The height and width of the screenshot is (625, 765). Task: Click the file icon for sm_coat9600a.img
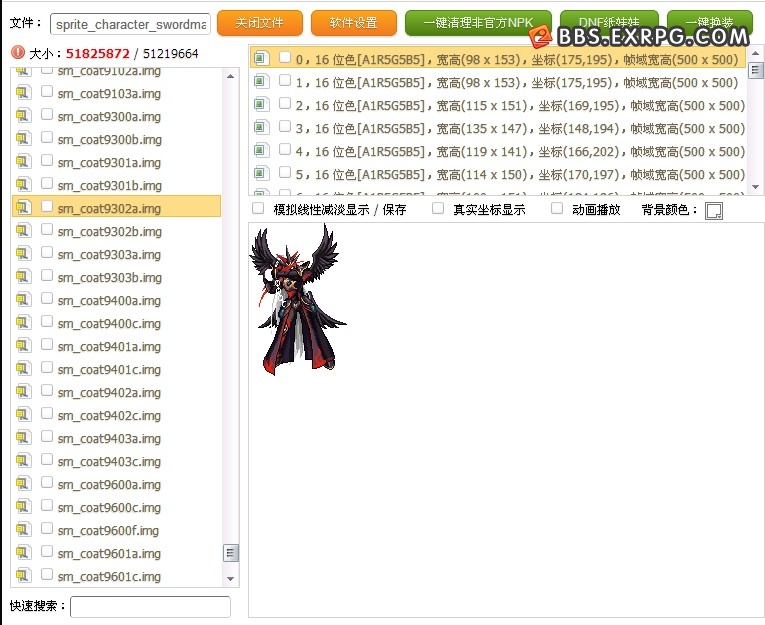23,484
